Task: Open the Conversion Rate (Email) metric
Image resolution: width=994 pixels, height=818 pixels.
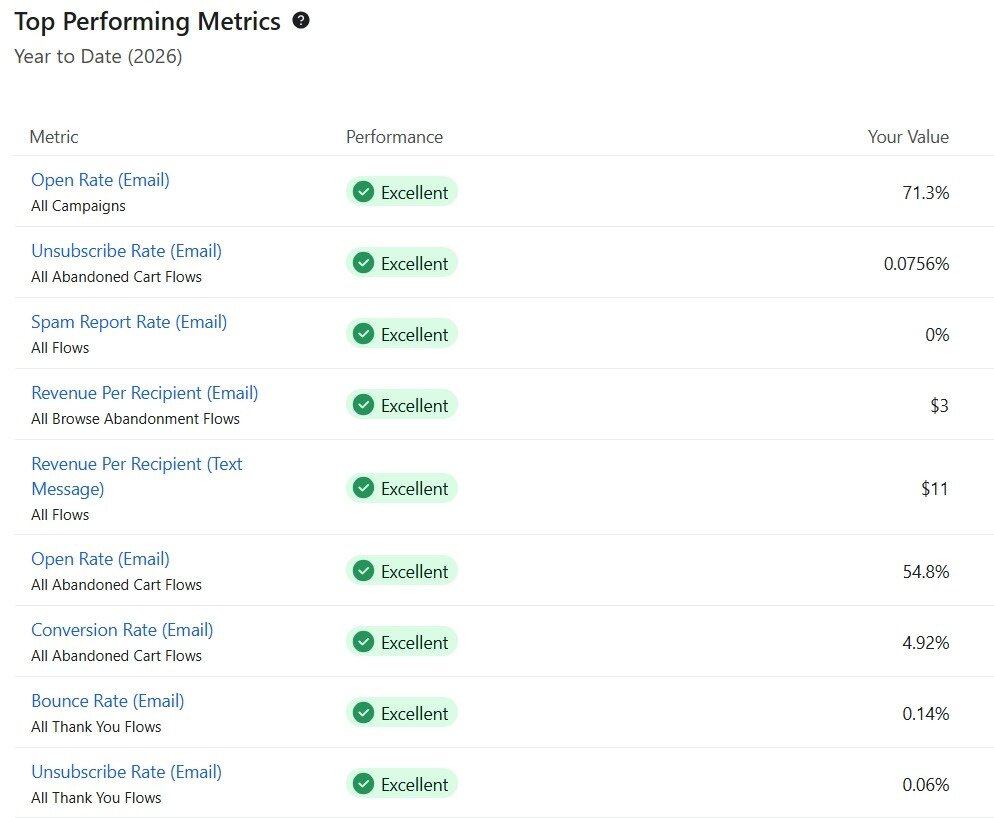Action: 122,630
